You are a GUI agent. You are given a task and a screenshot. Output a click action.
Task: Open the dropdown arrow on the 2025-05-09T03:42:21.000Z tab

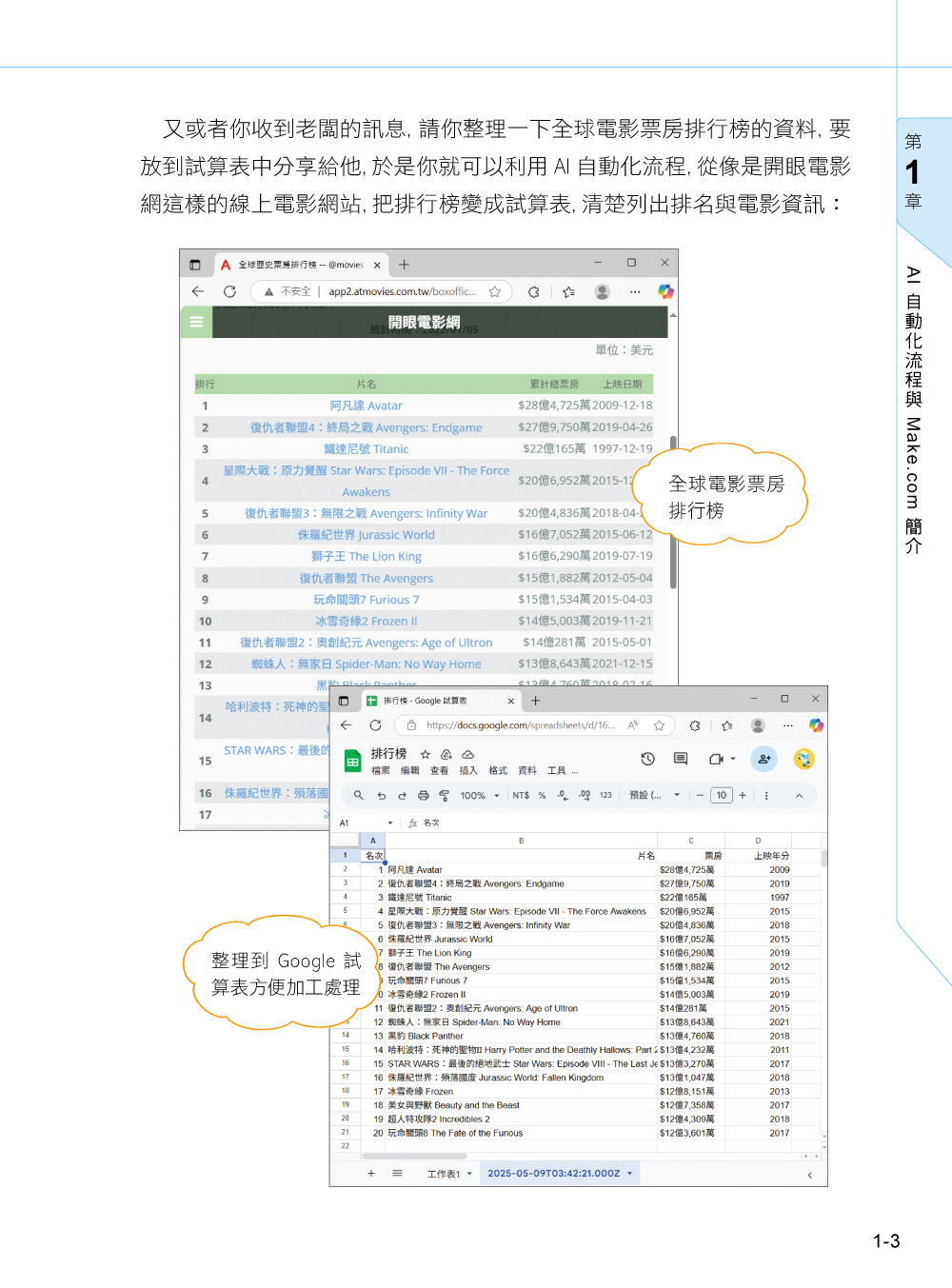coord(629,1174)
